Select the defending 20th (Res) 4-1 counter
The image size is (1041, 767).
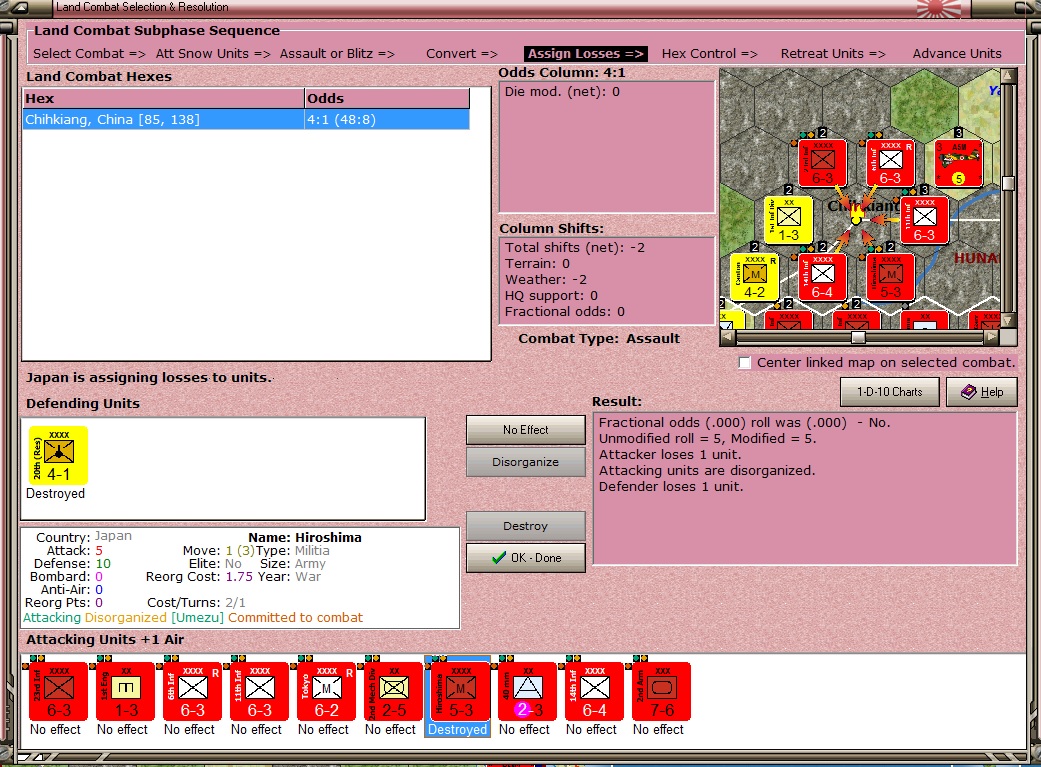(58, 456)
